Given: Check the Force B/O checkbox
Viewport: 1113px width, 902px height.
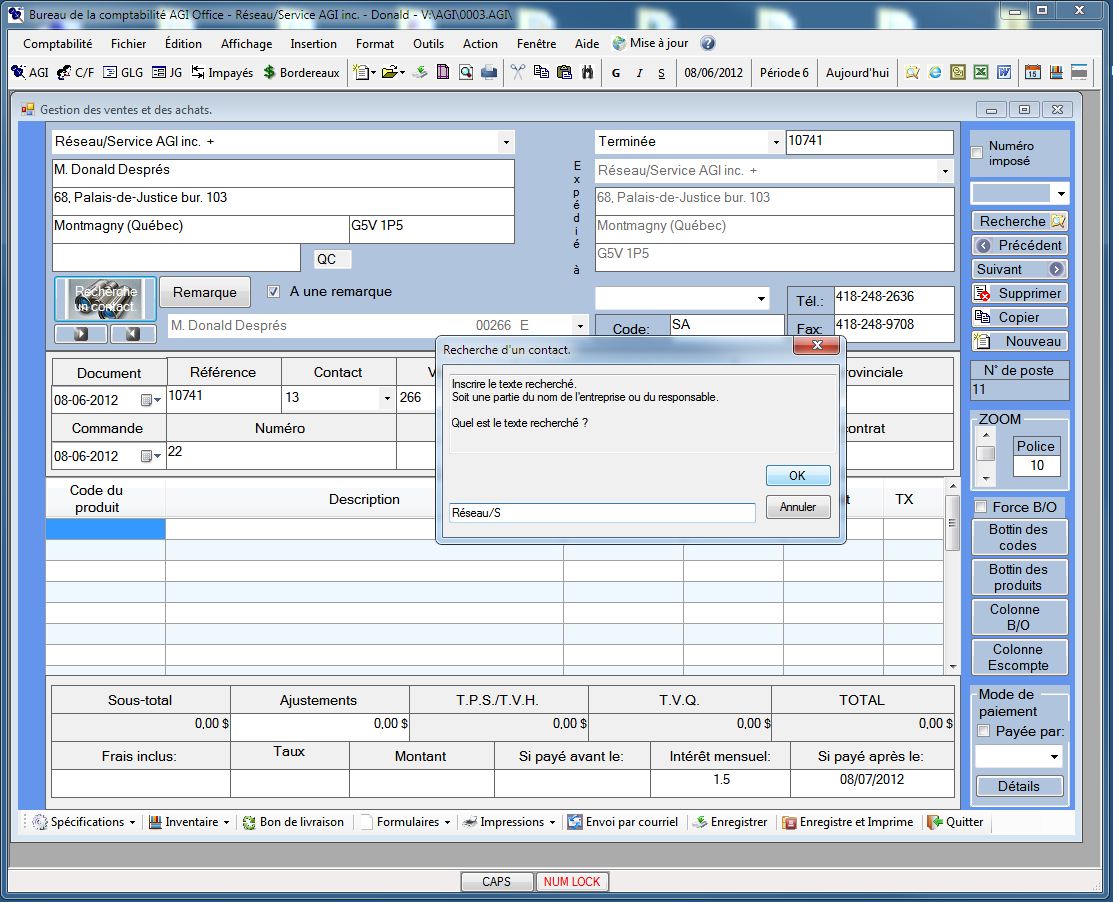Looking at the screenshot, I should [x=981, y=507].
